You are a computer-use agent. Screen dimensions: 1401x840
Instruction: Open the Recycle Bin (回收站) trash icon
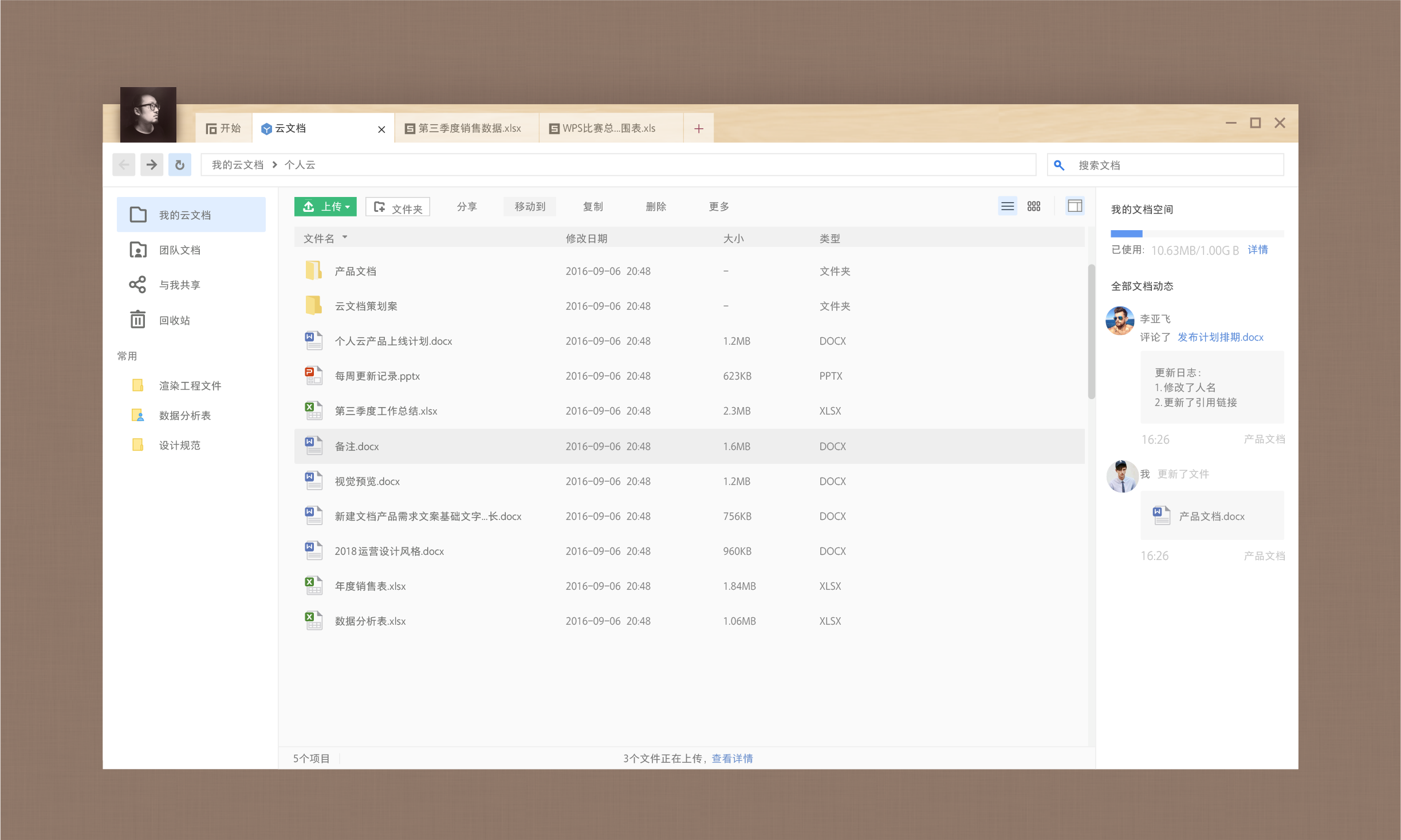[x=137, y=320]
